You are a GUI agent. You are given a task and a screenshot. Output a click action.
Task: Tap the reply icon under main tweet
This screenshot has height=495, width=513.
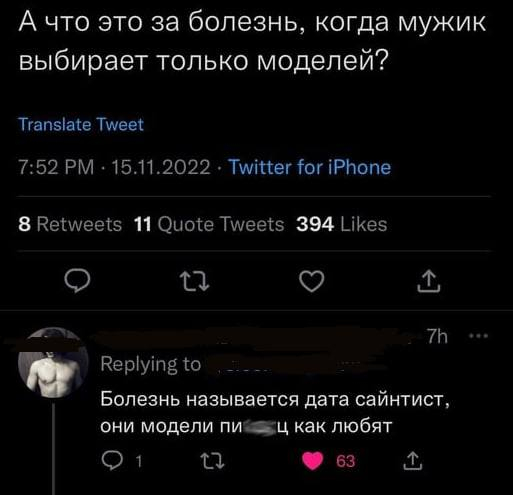pos(77,281)
